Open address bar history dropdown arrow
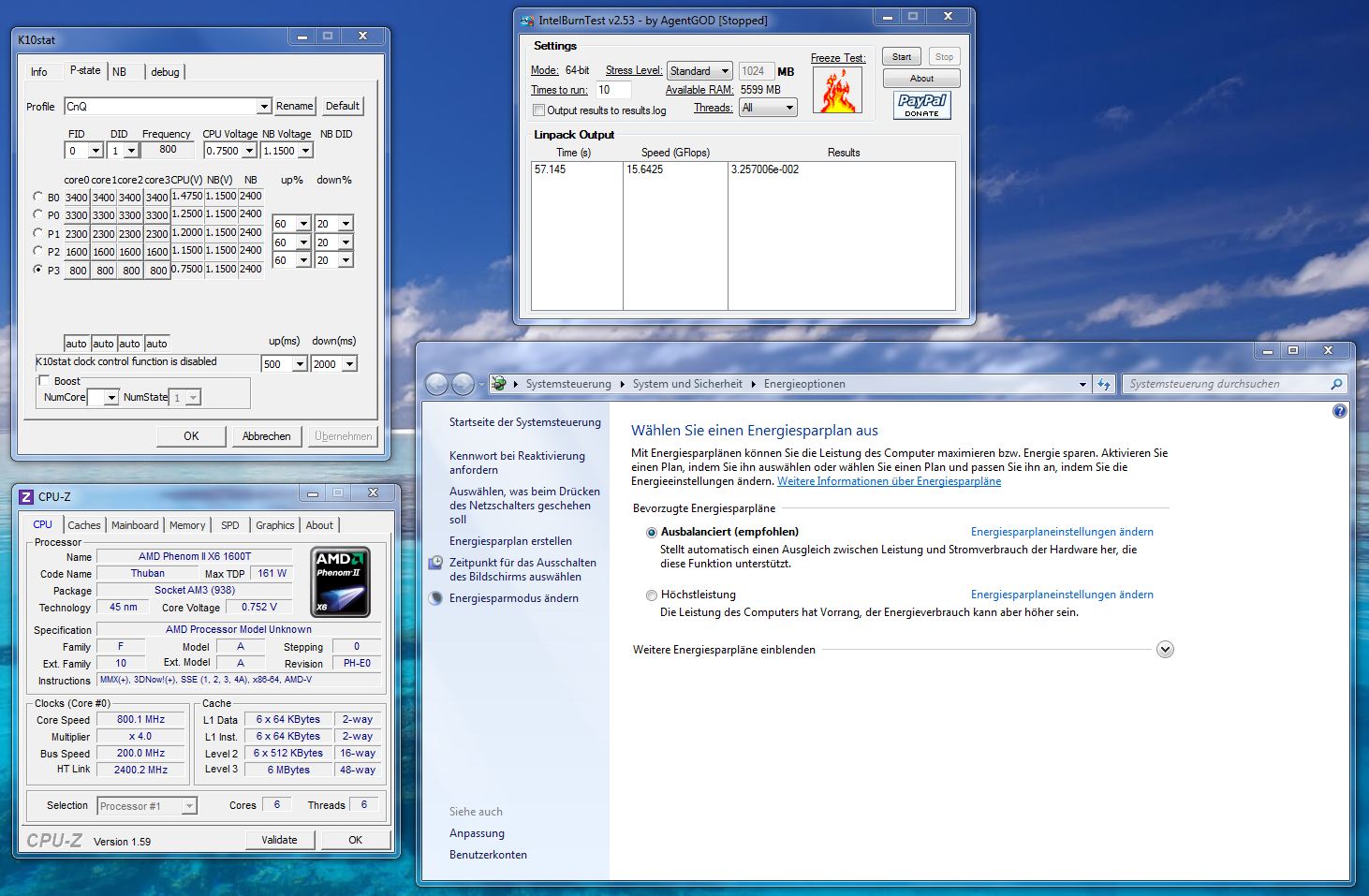 point(1082,384)
